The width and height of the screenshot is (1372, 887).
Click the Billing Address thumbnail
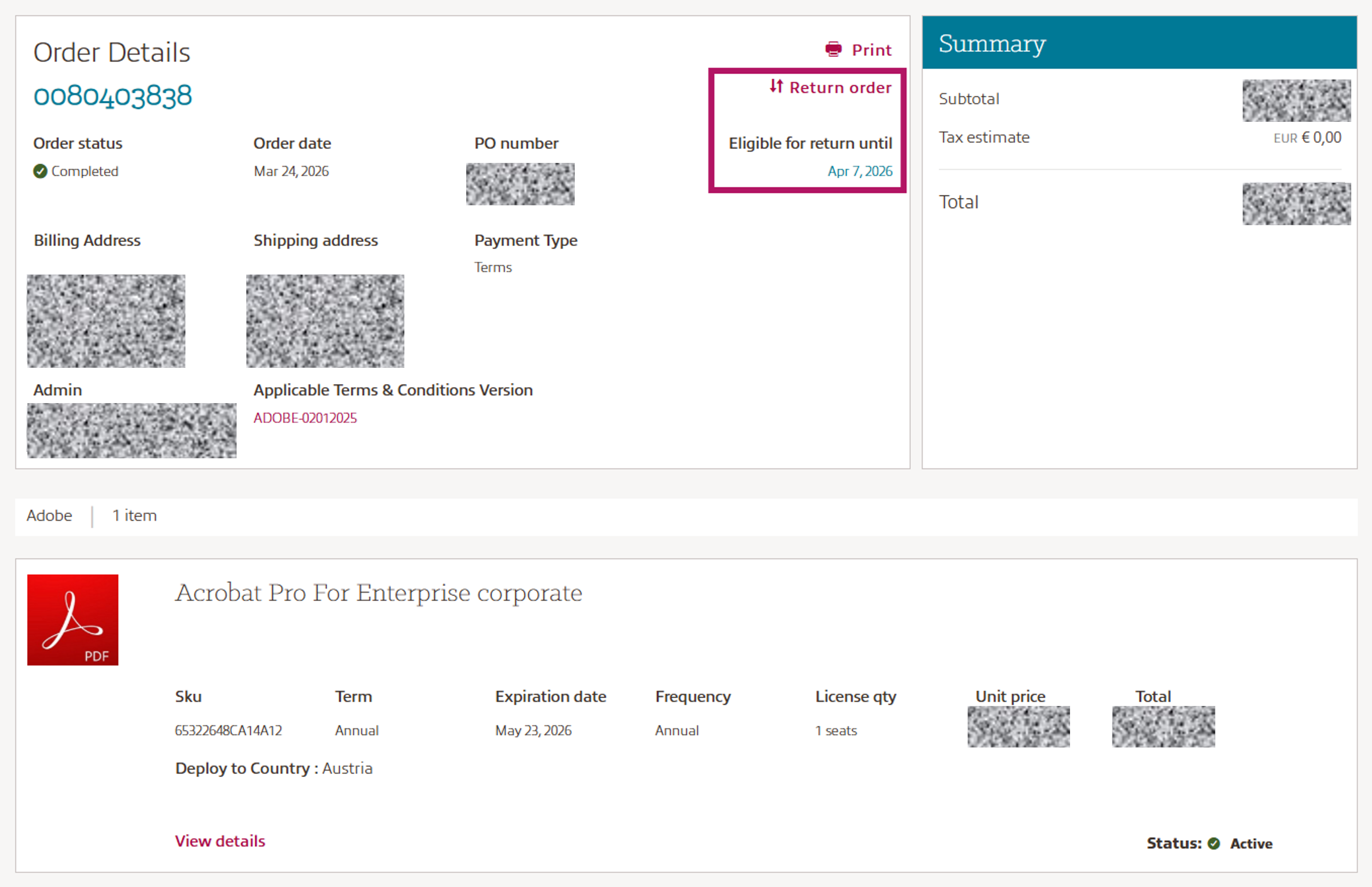tap(106, 320)
